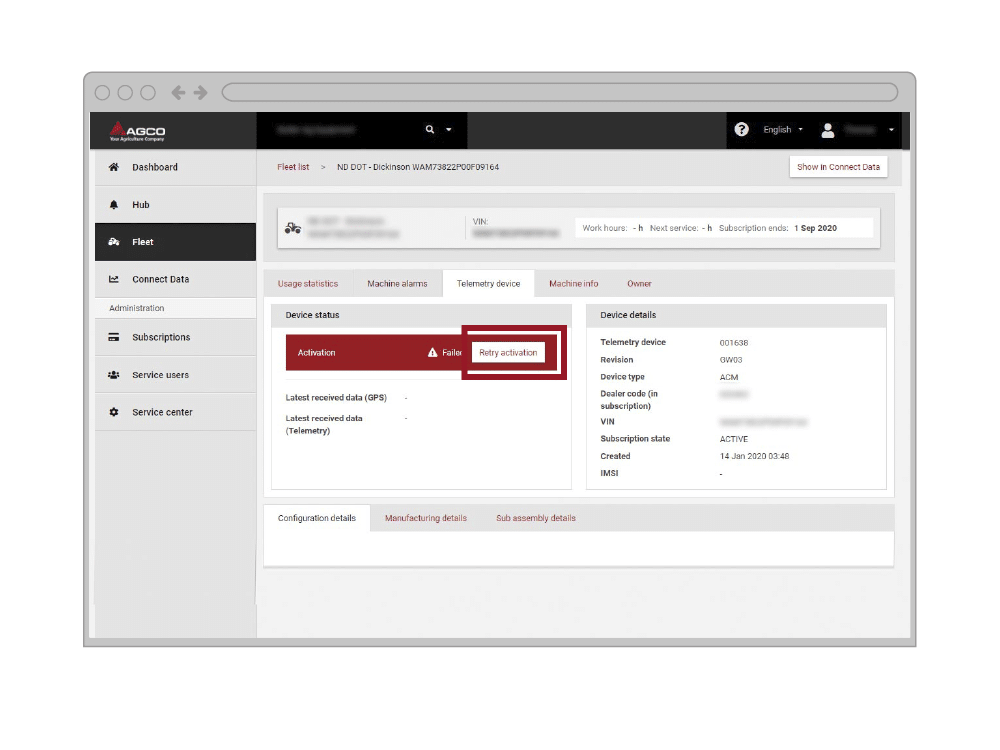Select Fleet in the sidebar
This screenshot has height=750, width=1000.
click(175, 242)
